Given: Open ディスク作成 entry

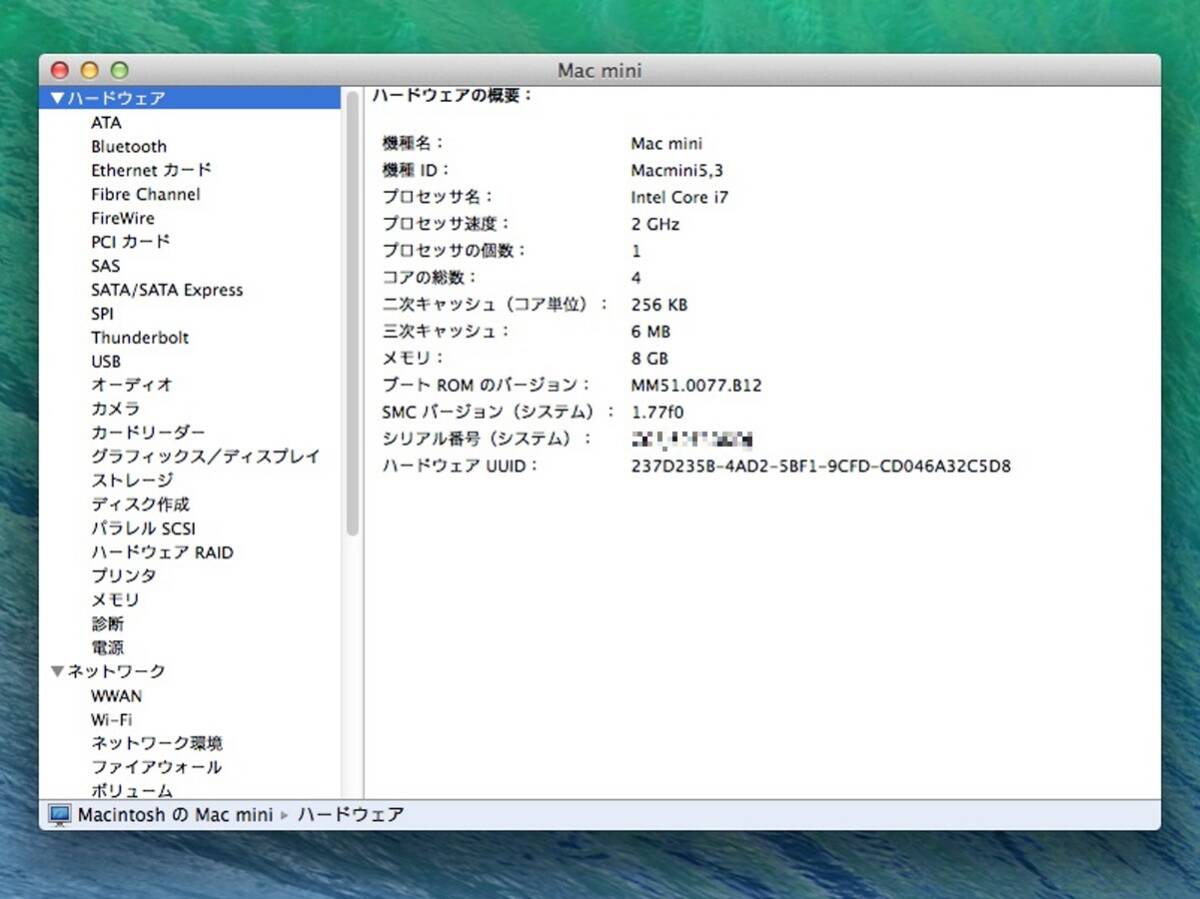Looking at the screenshot, I should coord(140,504).
